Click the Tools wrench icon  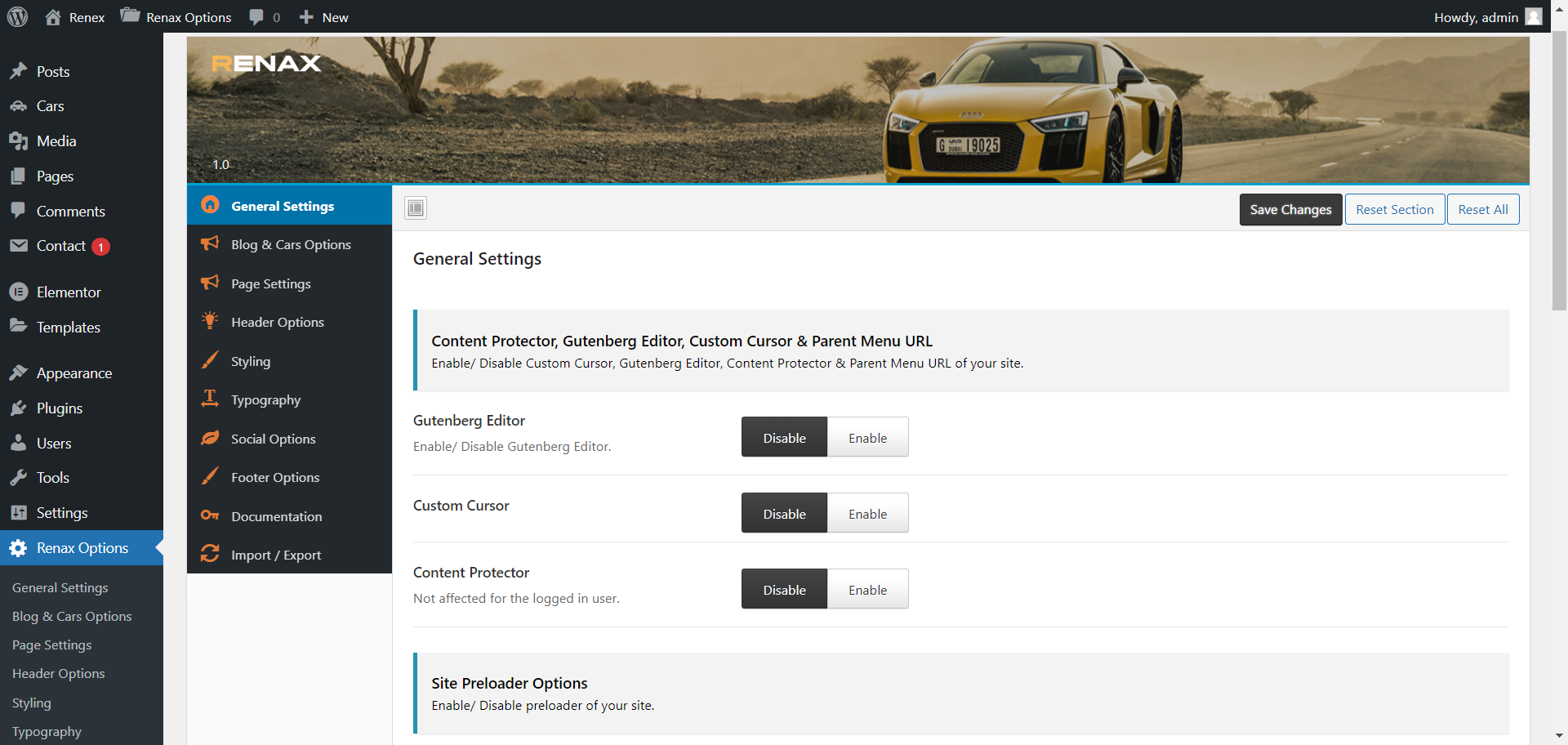pos(19,478)
